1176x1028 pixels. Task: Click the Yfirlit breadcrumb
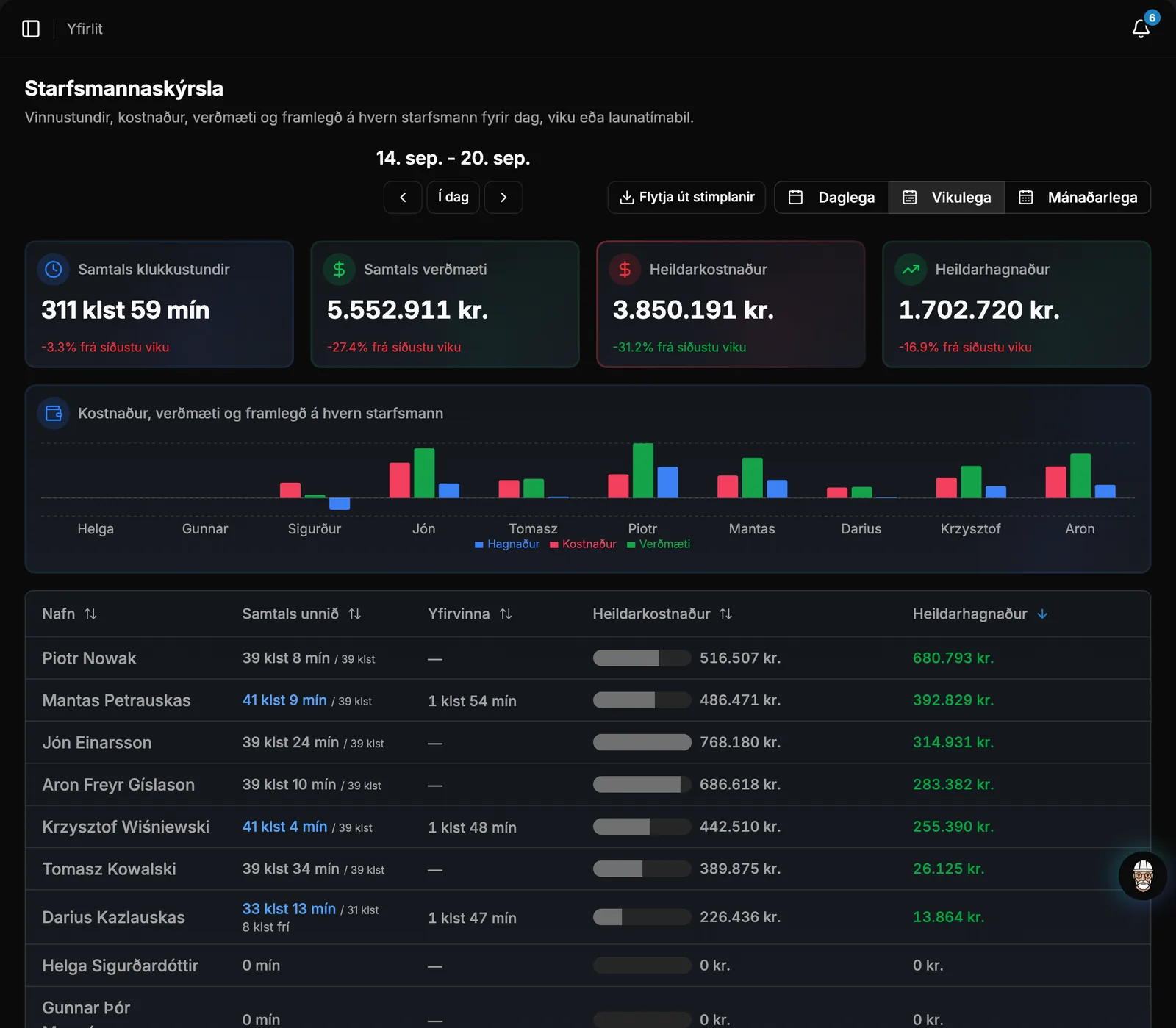point(85,29)
